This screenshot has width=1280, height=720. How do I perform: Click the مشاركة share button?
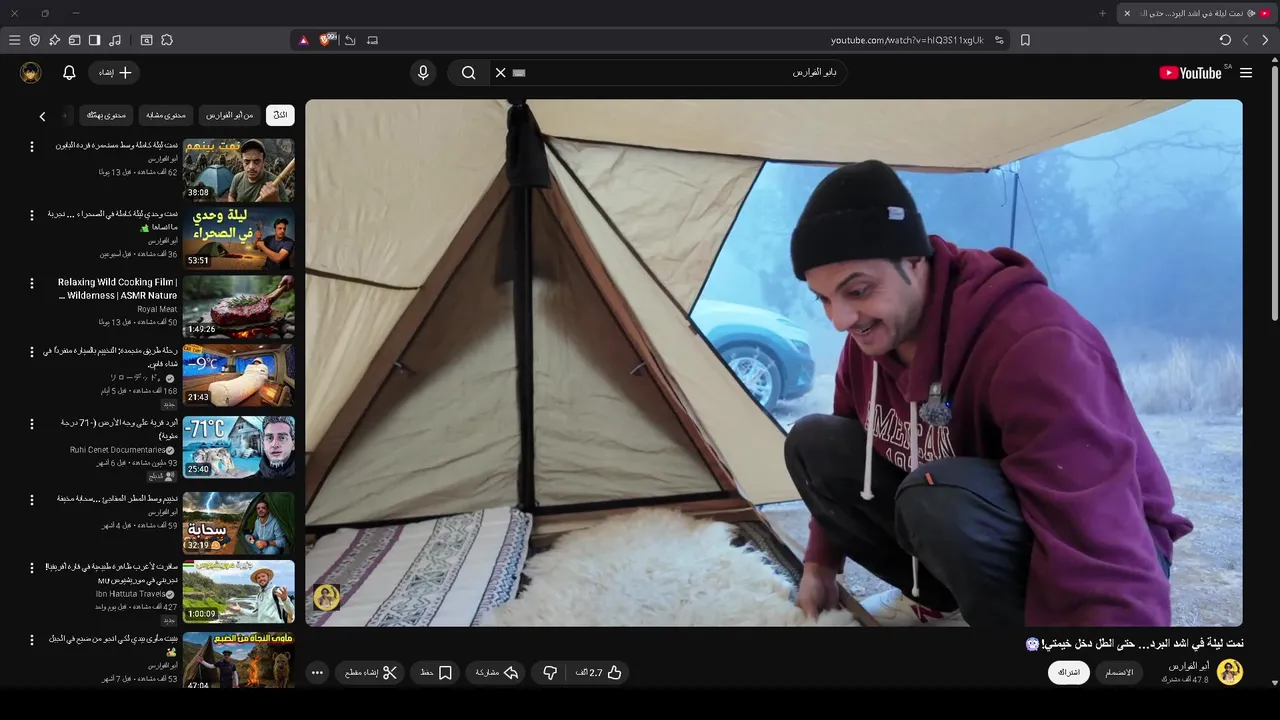(x=497, y=673)
